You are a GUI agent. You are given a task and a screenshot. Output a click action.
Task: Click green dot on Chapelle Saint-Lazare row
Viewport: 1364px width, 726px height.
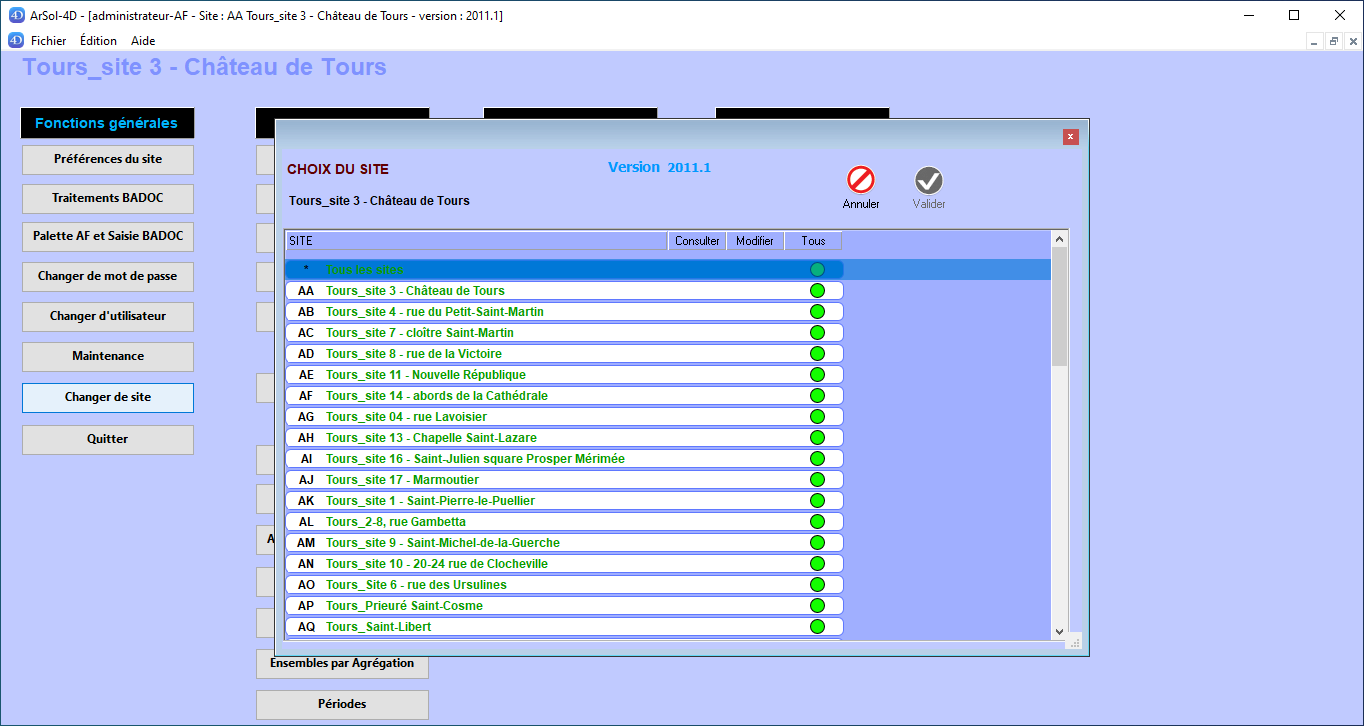point(817,438)
